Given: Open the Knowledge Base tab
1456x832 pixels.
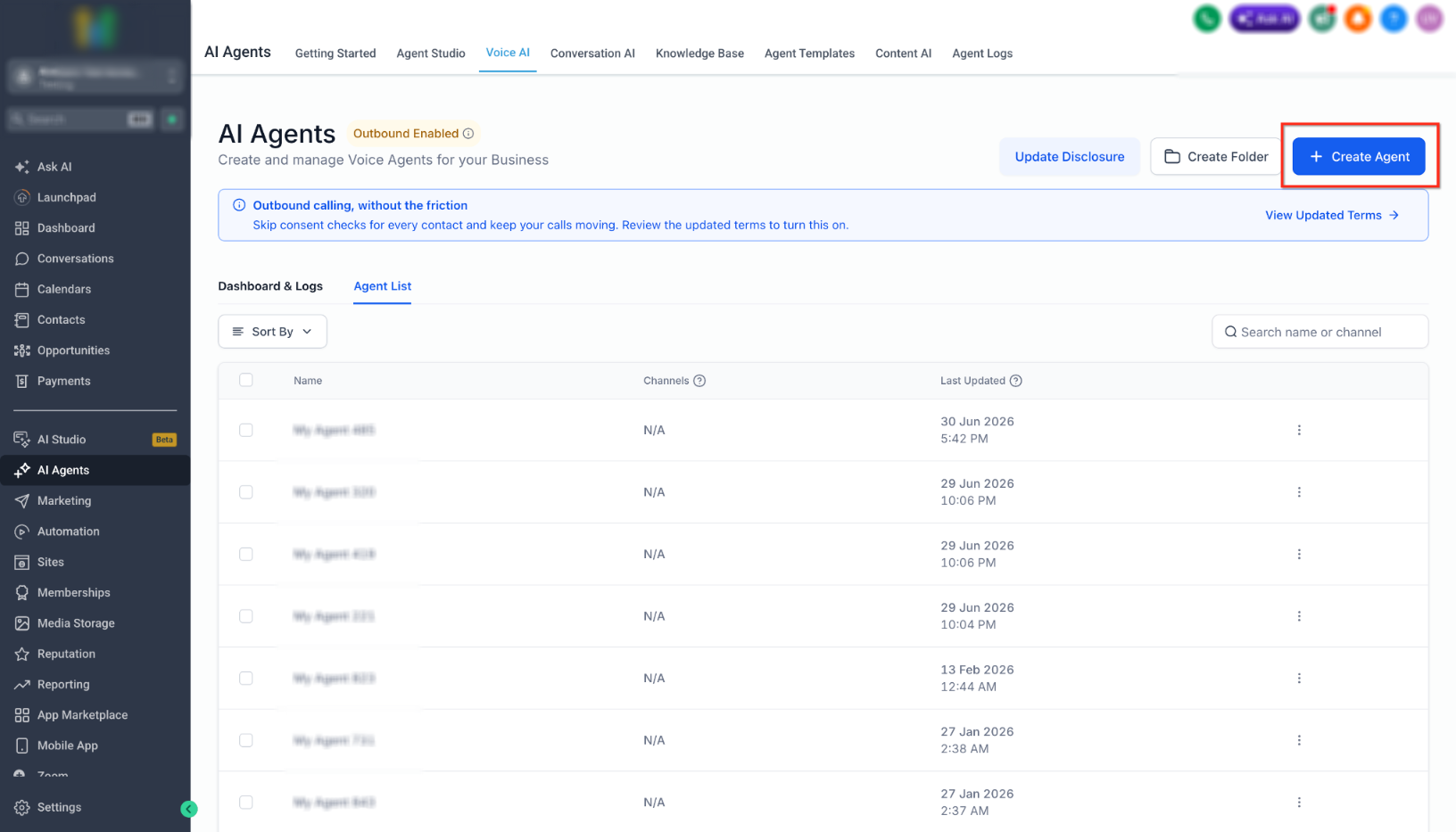Looking at the screenshot, I should point(699,54).
